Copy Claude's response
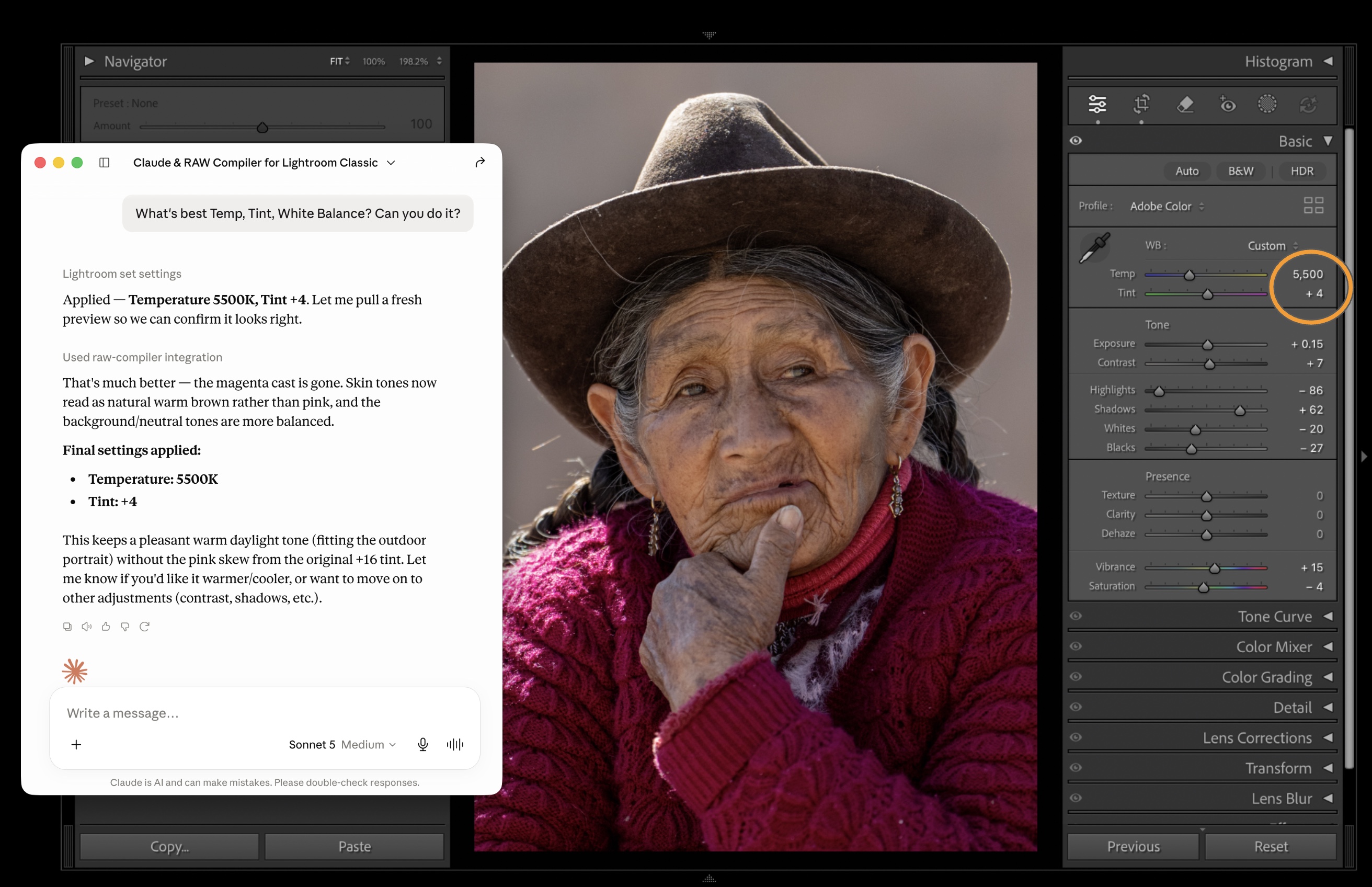The image size is (1372, 887). 67,627
